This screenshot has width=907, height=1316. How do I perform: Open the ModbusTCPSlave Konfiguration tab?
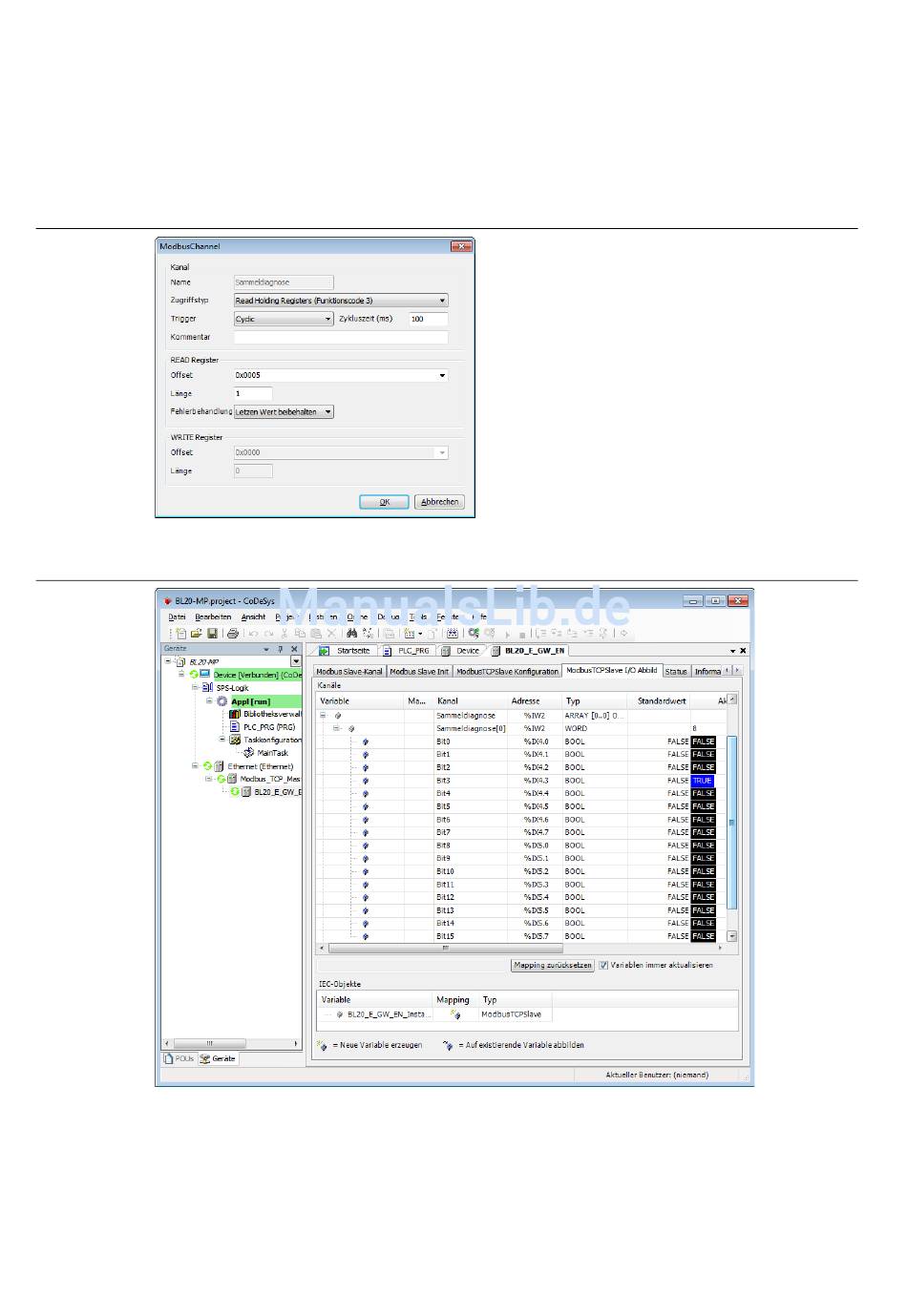click(x=507, y=672)
